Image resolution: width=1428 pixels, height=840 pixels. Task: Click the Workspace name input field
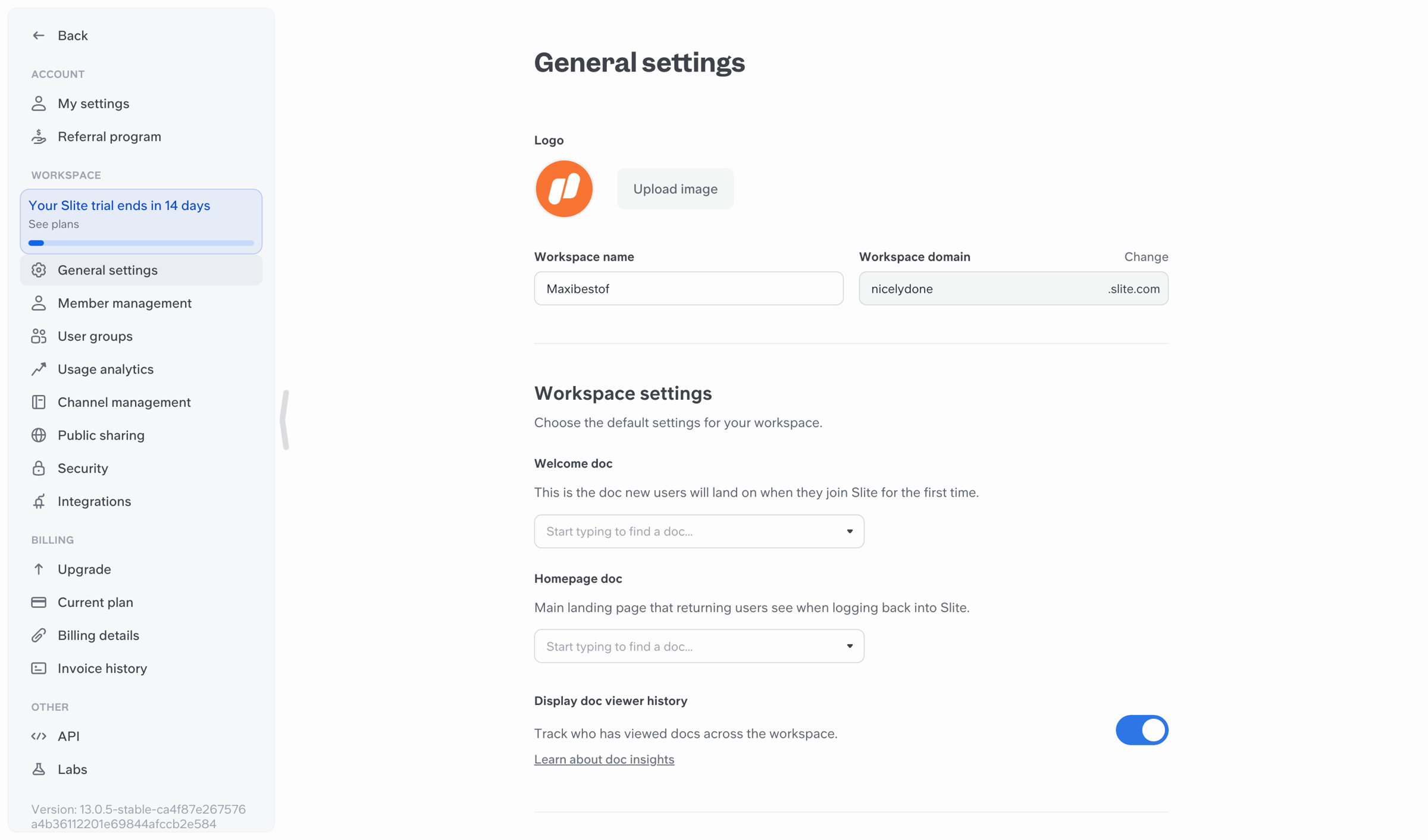click(688, 289)
